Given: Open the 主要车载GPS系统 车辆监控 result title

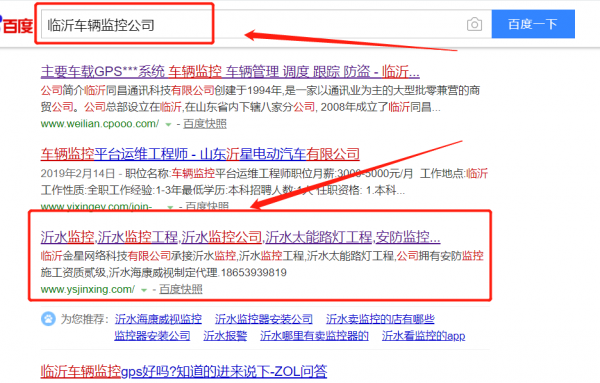Looking at the screenshot, I should click(x=230, y=72).
